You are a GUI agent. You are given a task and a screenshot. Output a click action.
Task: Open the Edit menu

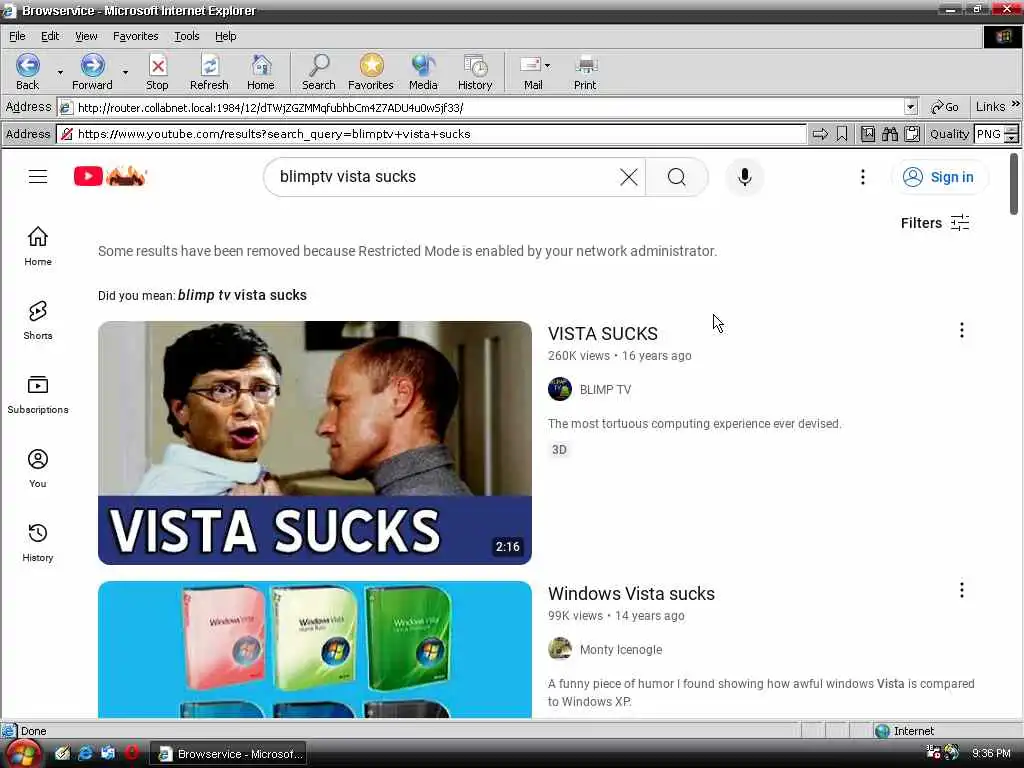coord(50,36)
